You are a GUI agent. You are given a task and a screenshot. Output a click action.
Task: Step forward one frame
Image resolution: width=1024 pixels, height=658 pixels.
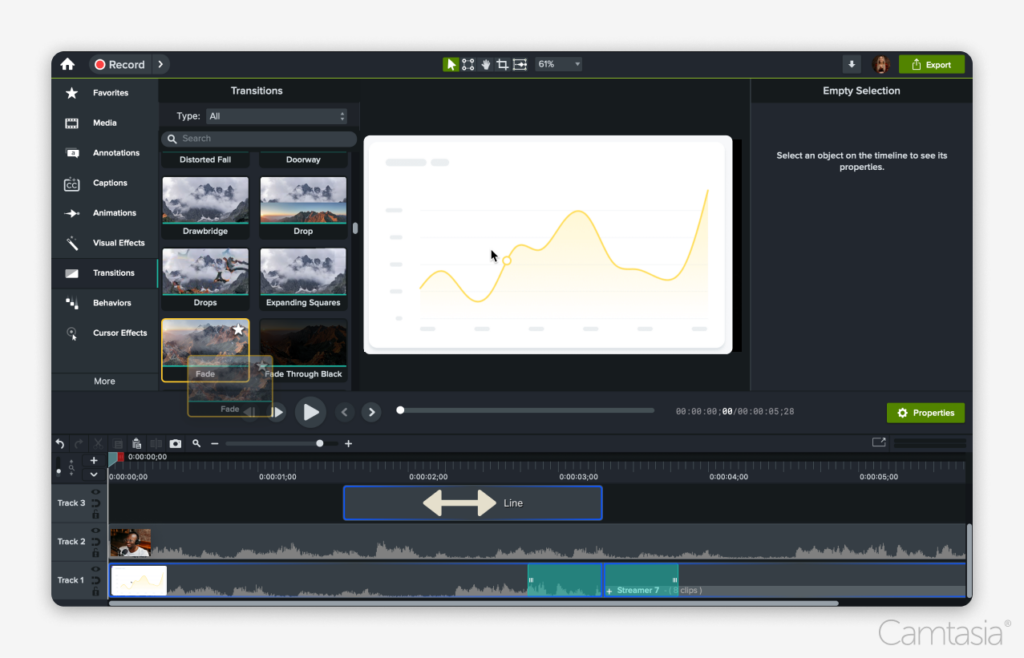(x=278, y=412)
